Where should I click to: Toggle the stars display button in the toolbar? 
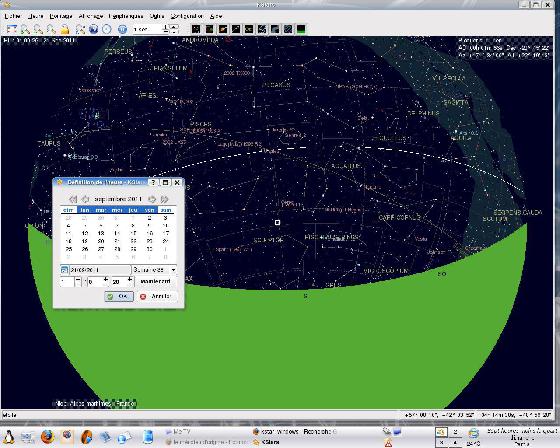coord(196,29)
